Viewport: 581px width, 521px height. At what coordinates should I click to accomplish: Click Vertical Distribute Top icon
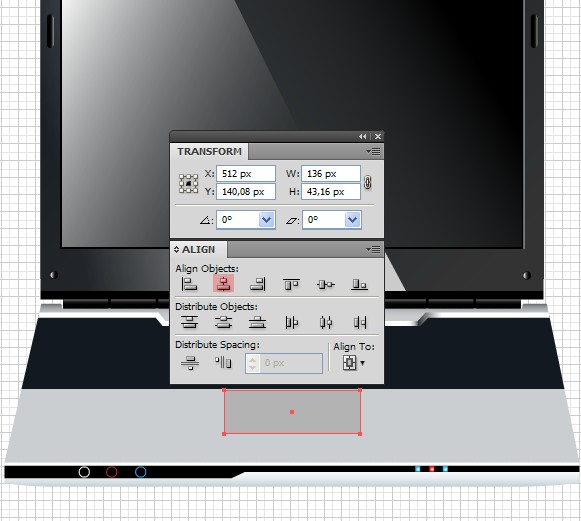[x=189, y=322]
